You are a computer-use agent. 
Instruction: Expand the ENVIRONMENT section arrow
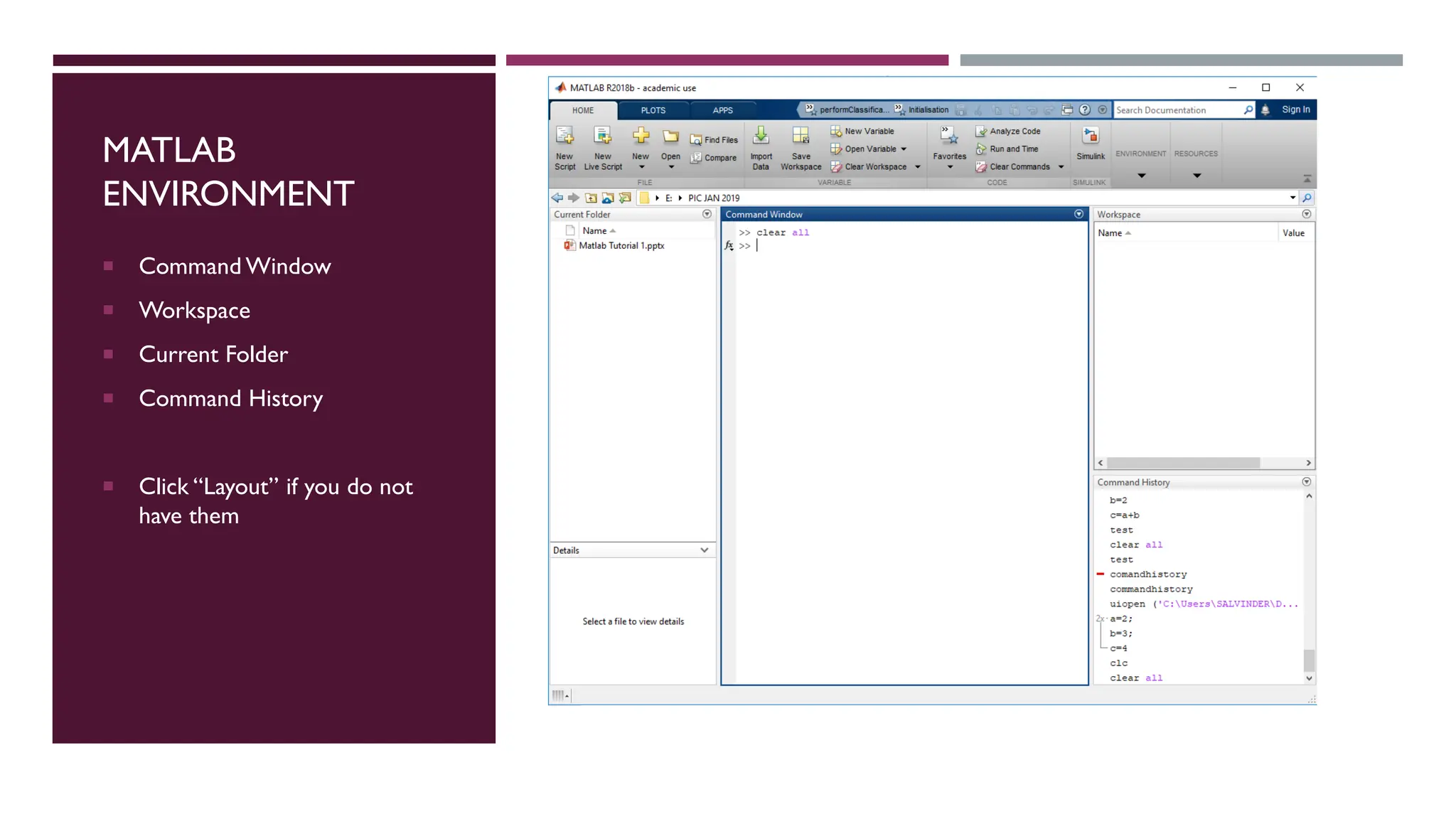click(x=1141, y=176)
